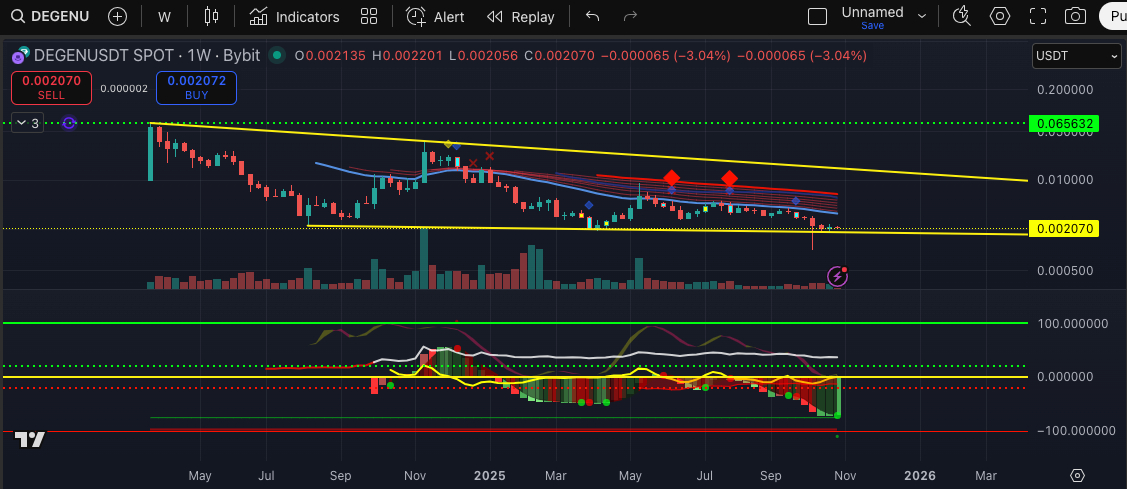1127x489 pixels.
Task: Click the 100.000000 oscillator scale label
Action: pos(1072,324)
